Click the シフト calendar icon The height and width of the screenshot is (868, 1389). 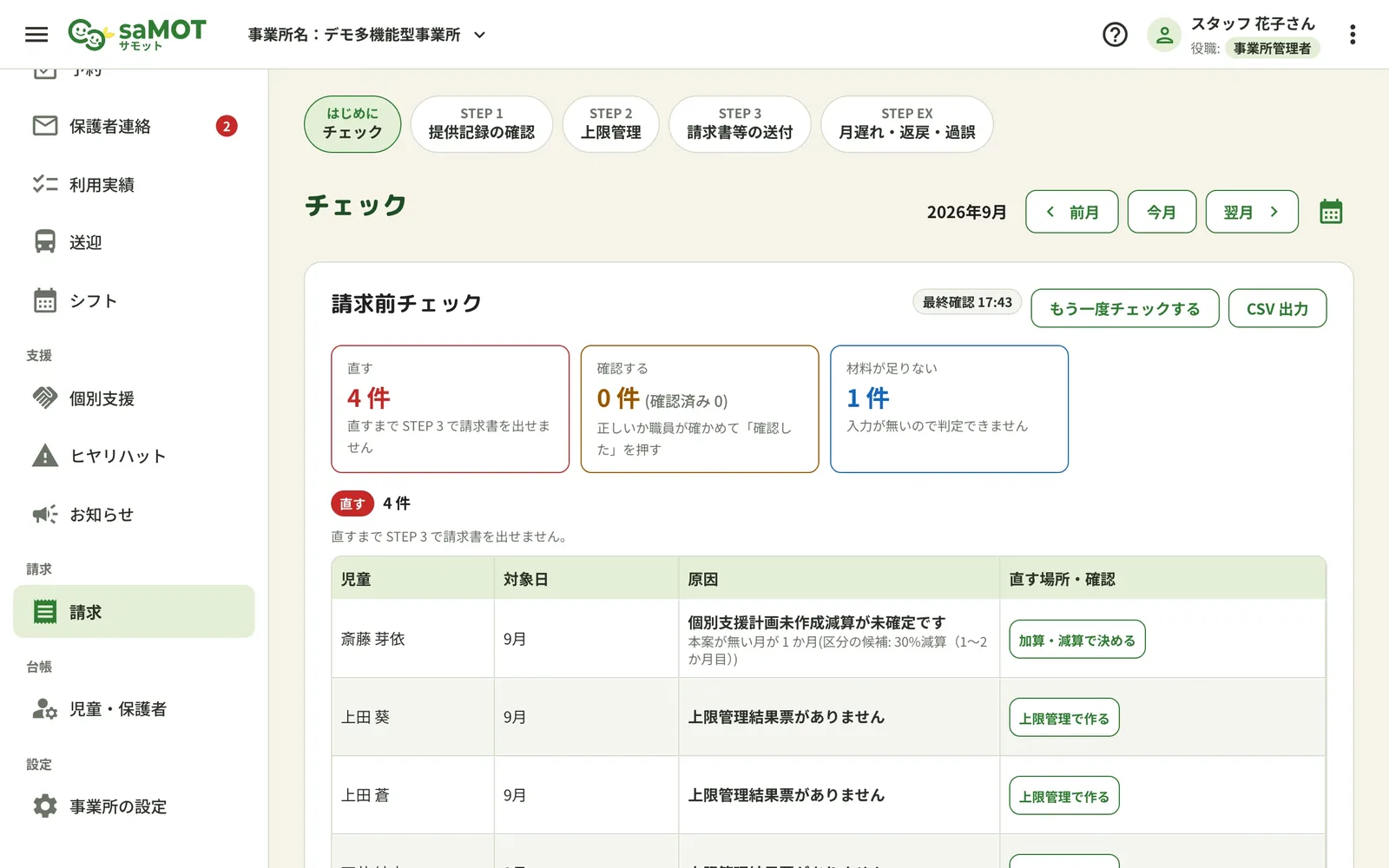click(x=45, y=300)
